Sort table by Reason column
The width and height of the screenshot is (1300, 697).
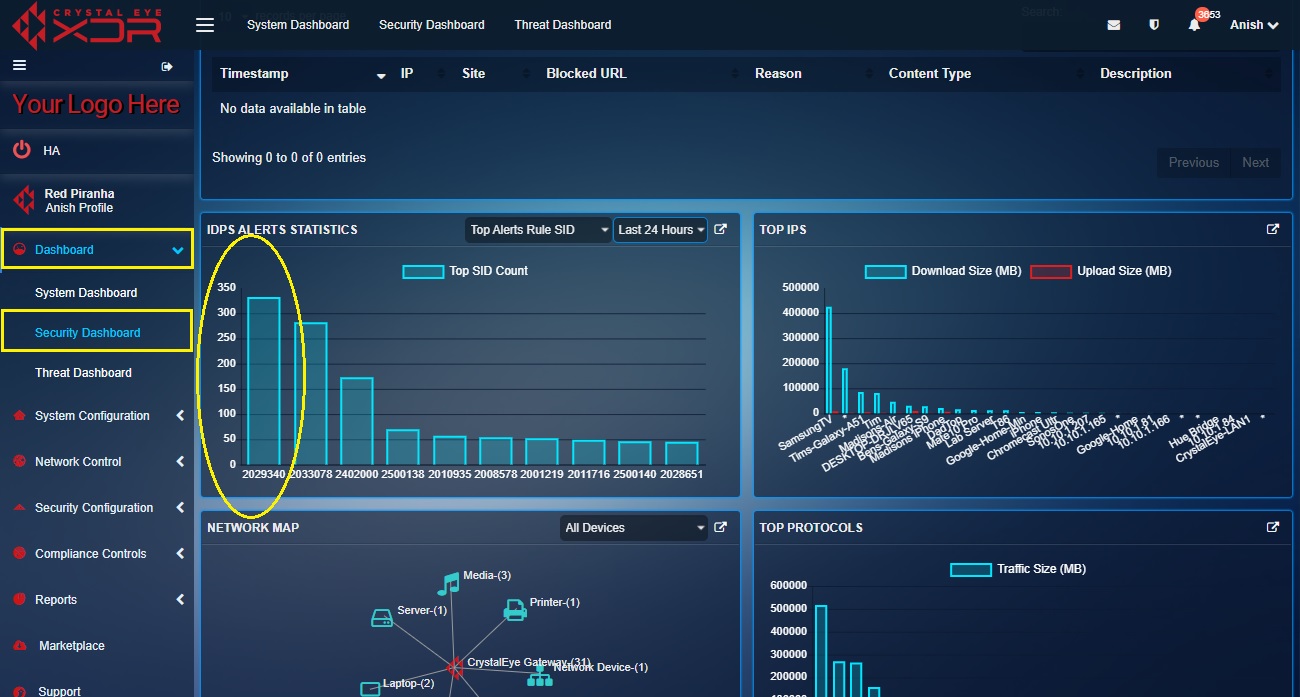813,74
